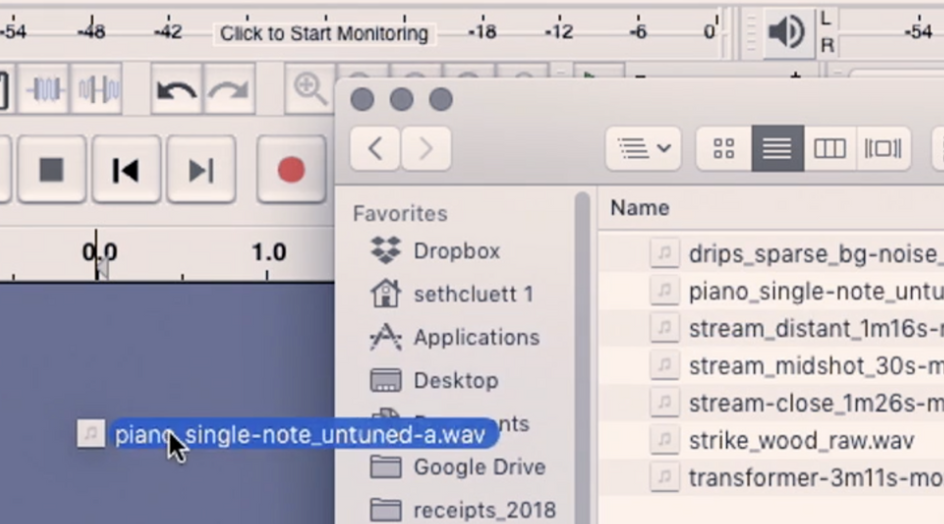Switch Finder to gallery view
This screenshot has height=524, width=944.
[x=883, y=148]
